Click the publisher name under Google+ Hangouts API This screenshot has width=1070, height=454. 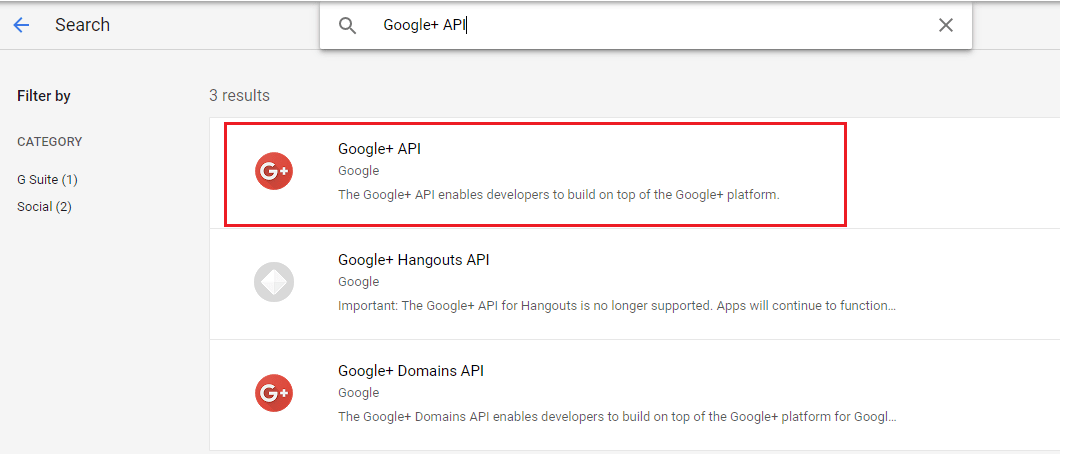pos(358,282)
